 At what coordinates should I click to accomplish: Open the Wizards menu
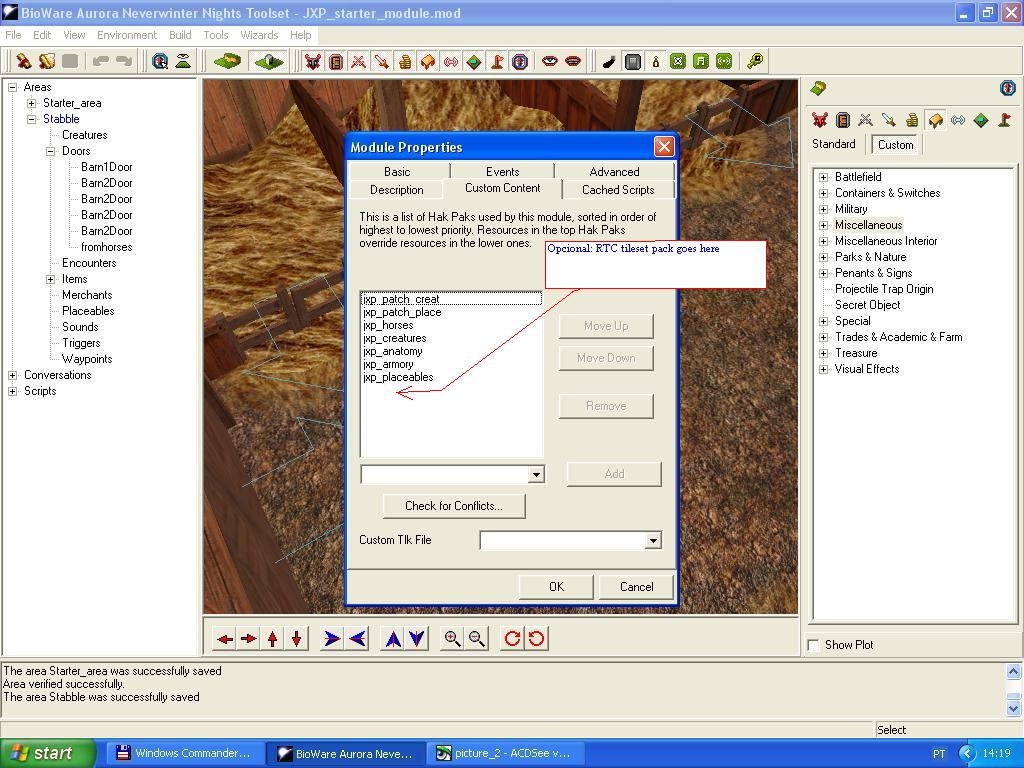pos(259,35)
